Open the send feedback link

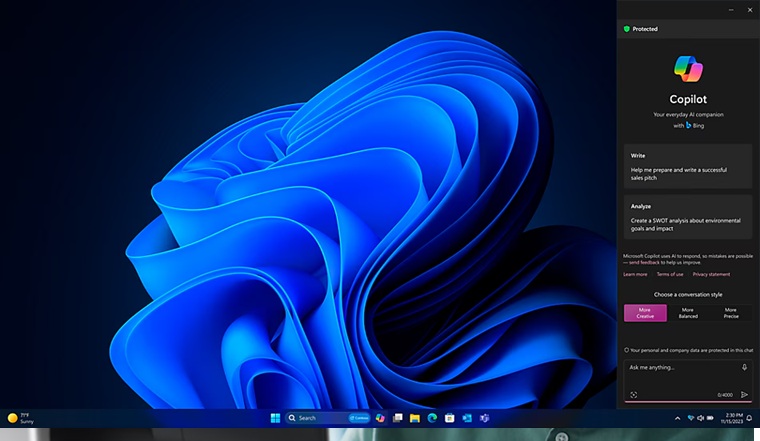pyautogui.click(x=644, y=262)
